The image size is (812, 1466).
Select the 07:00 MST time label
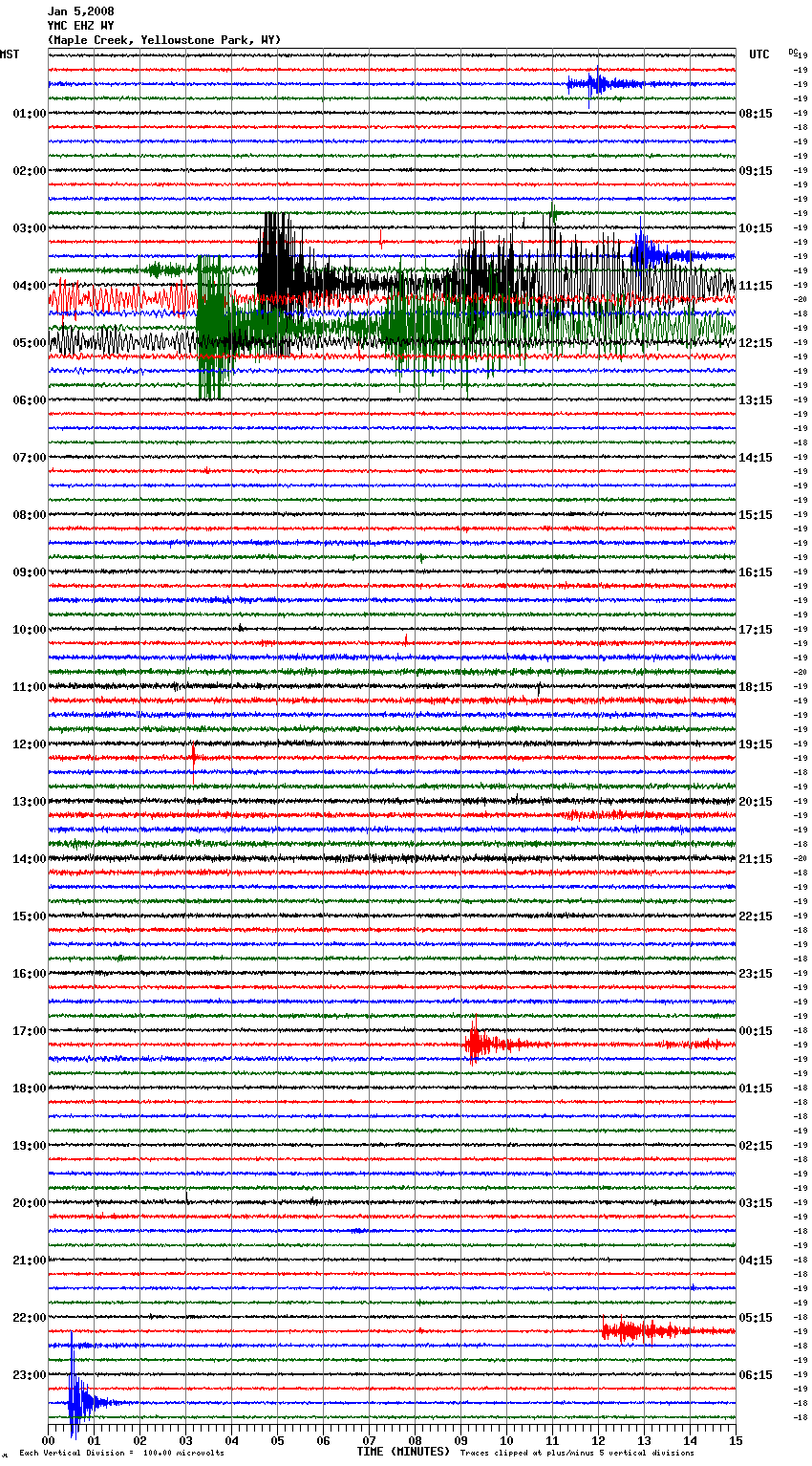point(30,458)
